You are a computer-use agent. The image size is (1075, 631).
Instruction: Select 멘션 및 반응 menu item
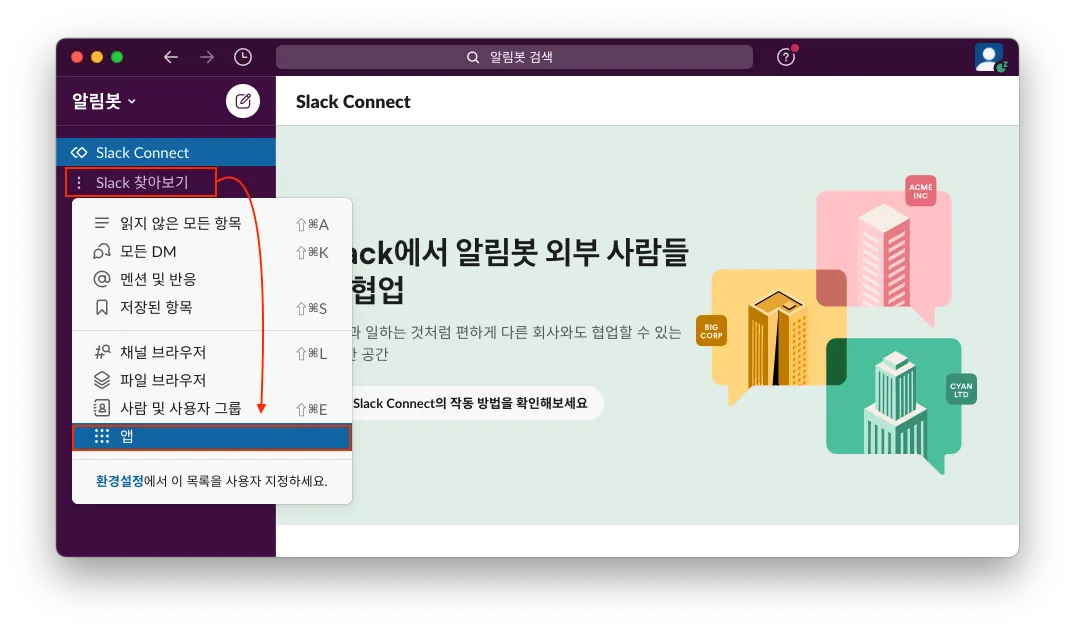pos(212,279)
